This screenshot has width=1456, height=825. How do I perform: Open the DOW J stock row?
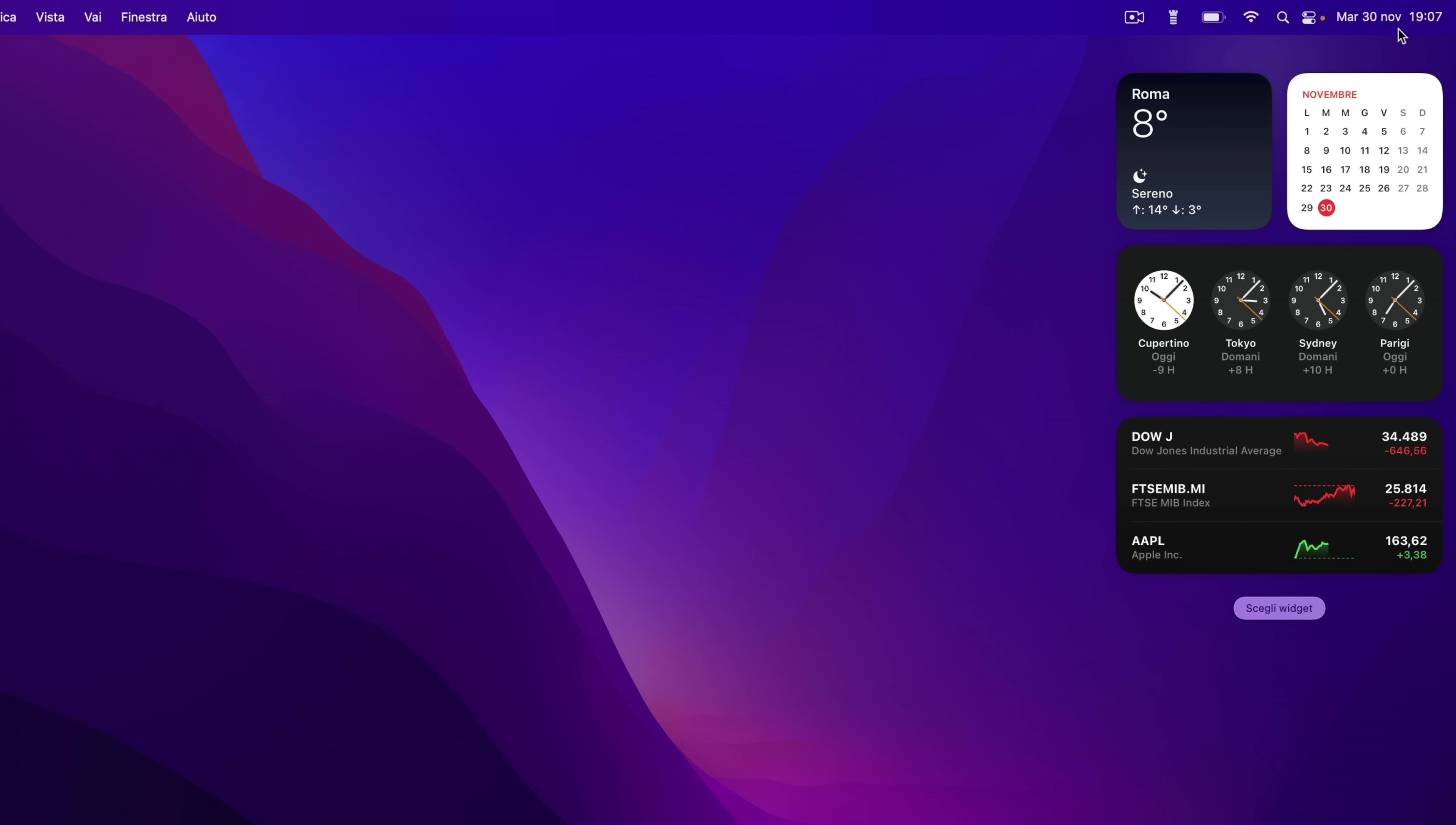1279,443
